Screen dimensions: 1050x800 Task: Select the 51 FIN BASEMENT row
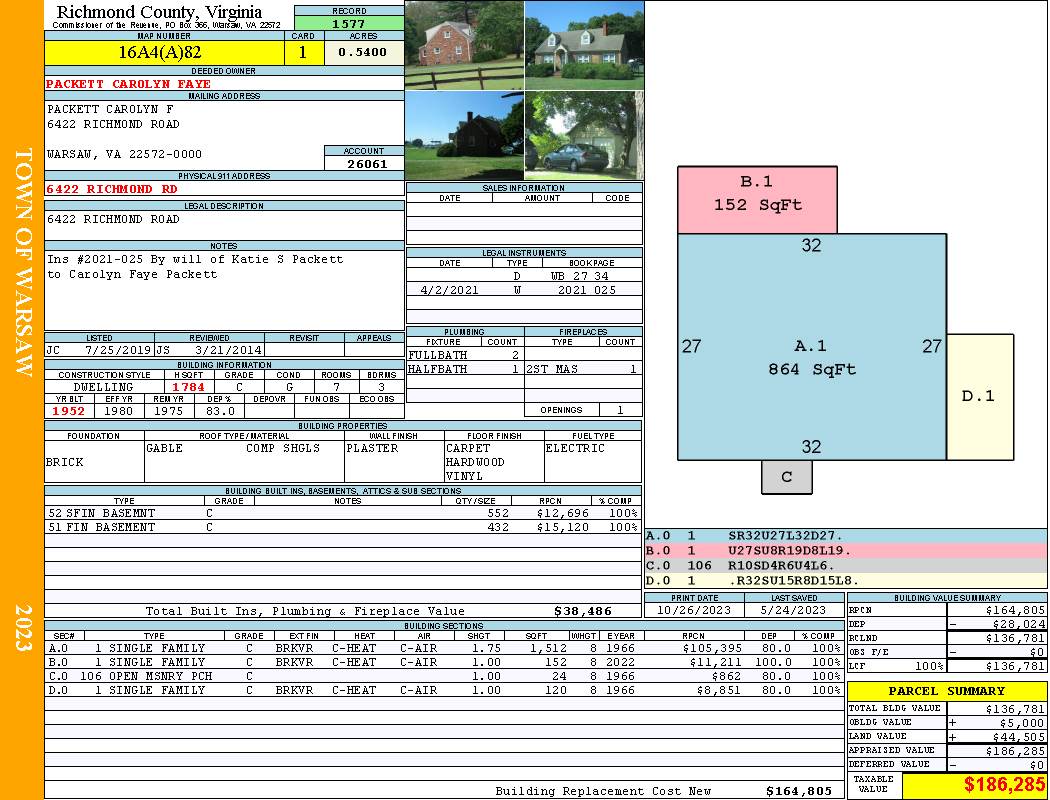point(341,527)
